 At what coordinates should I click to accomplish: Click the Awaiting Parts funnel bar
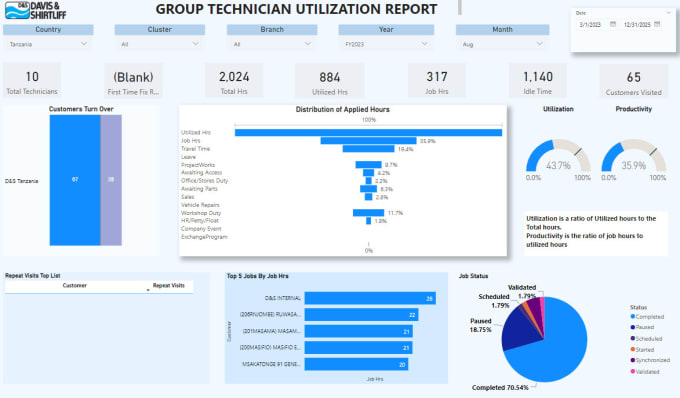(x=369, y=189)
